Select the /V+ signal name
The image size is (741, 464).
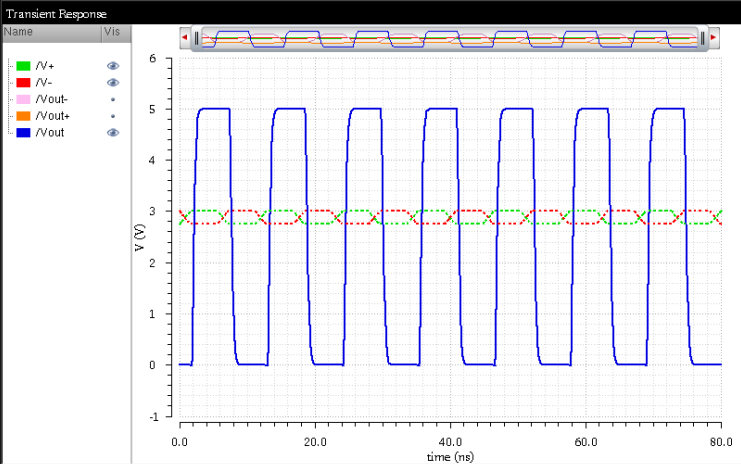coord(45,66)
